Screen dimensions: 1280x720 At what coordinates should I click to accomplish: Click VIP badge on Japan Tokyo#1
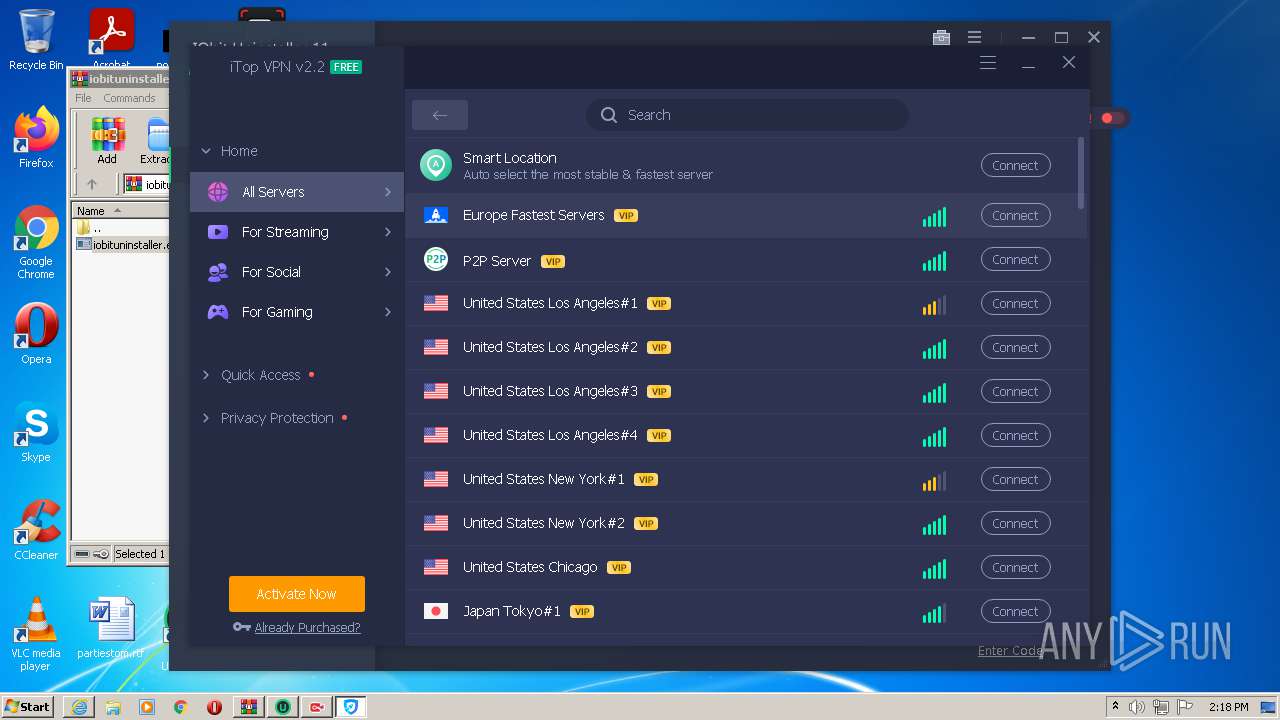[x=582, y=612]
